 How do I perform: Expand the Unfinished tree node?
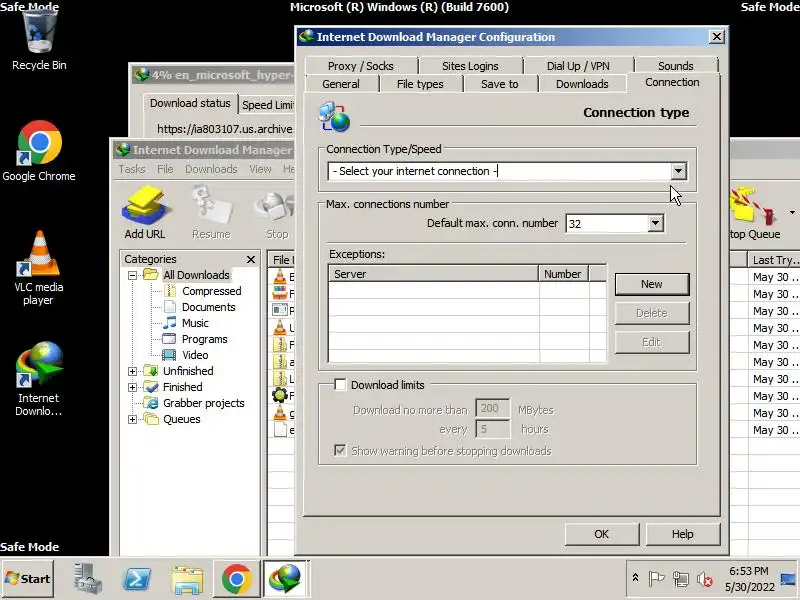coord(133,371)
